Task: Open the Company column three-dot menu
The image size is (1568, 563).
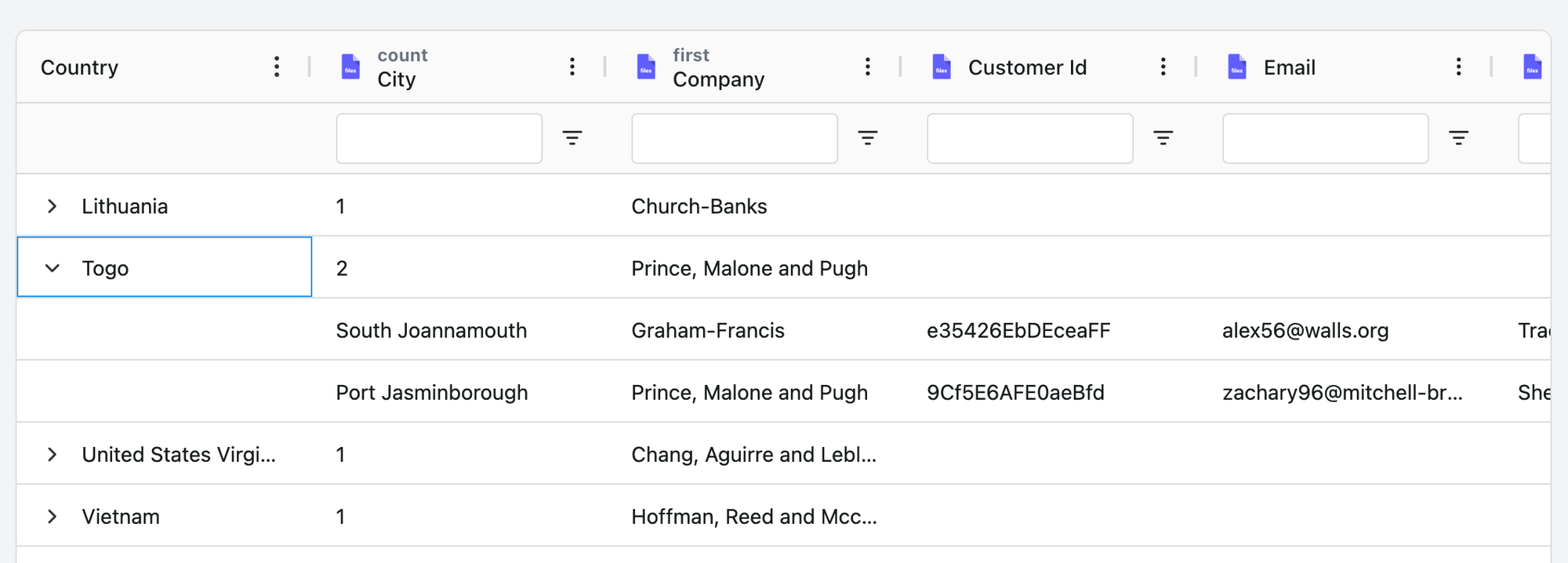Action: tap(868, 67)
